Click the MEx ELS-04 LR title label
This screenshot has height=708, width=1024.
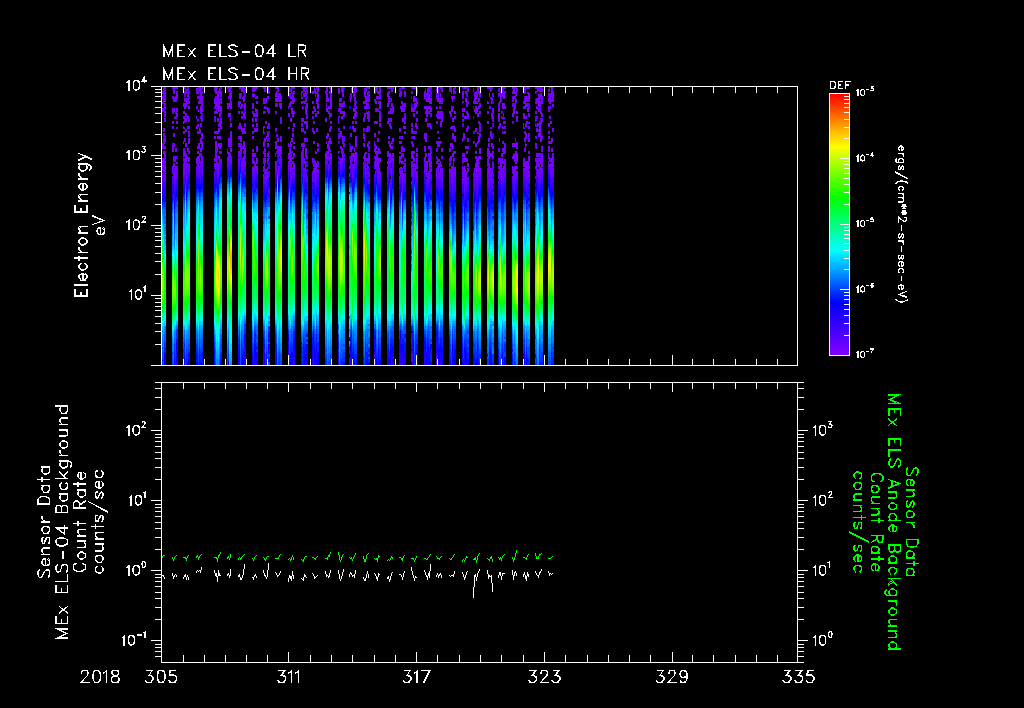point(234,51)
